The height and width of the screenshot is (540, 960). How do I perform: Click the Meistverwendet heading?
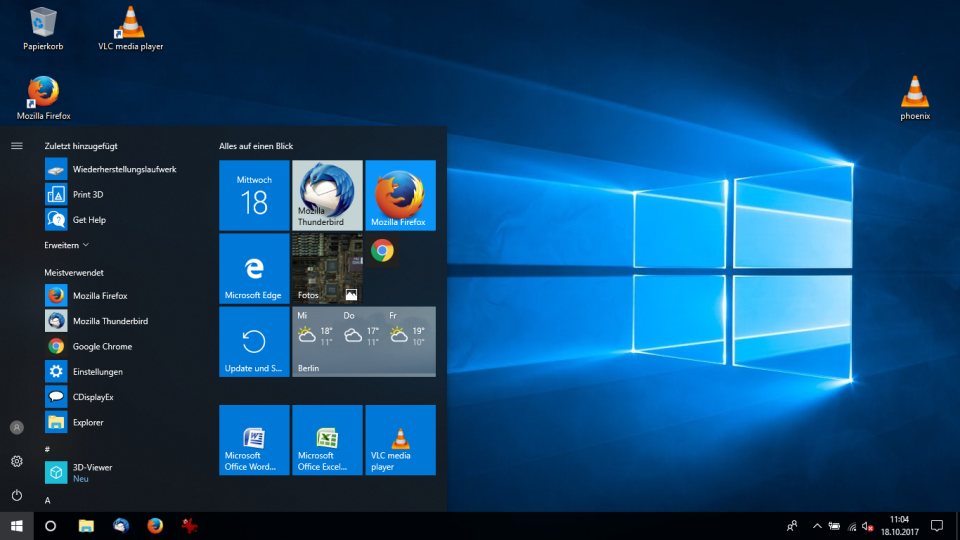coord(73,272)
